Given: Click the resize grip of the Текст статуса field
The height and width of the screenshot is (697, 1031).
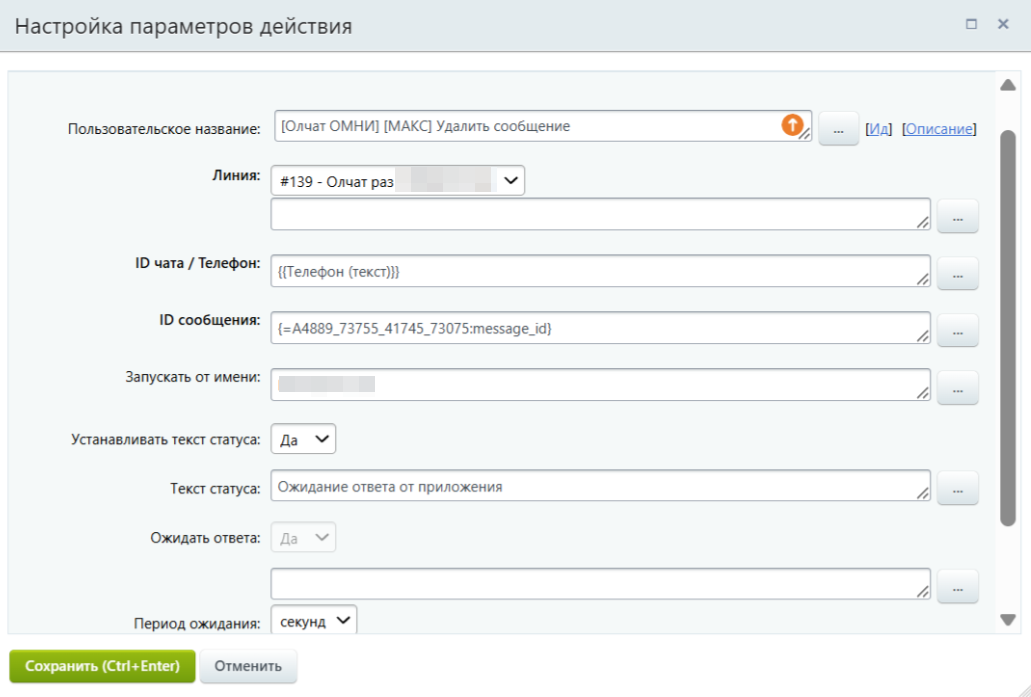Looking at the screenshot, I should 923,494.
